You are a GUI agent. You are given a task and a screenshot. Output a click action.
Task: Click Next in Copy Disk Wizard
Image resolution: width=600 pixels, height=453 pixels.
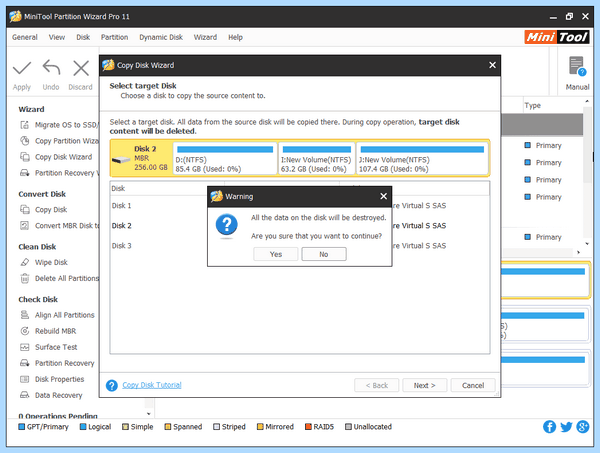click(424, 385)
